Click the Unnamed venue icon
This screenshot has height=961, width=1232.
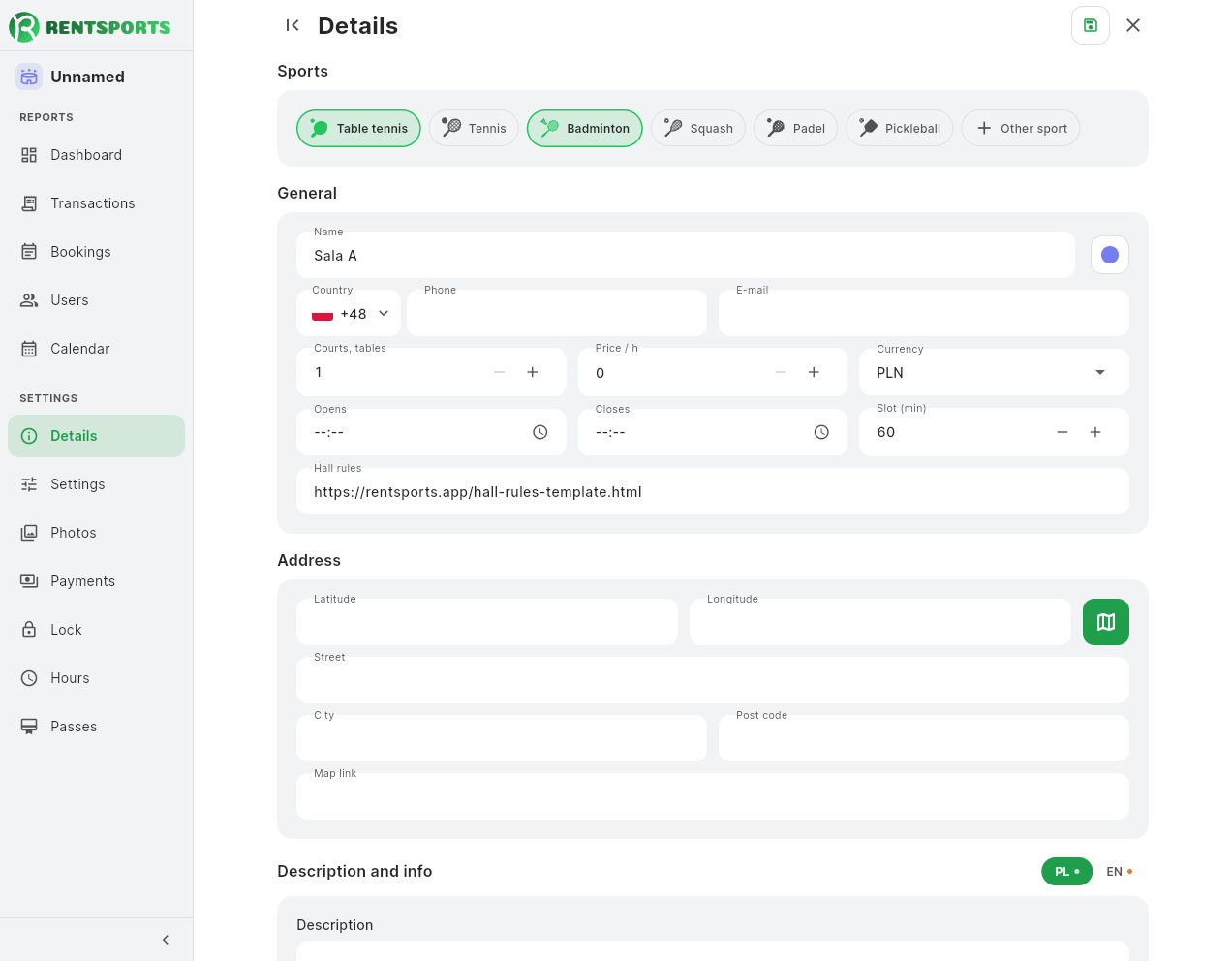coord(29,77)
